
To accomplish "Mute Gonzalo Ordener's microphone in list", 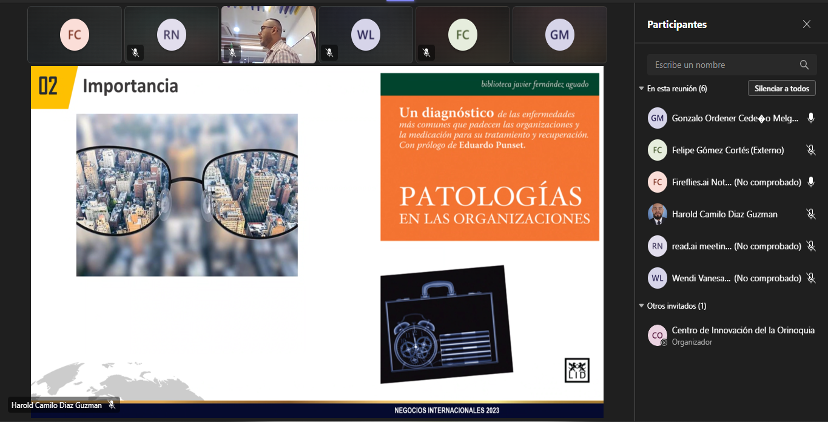I will click(x=811, y=118).
